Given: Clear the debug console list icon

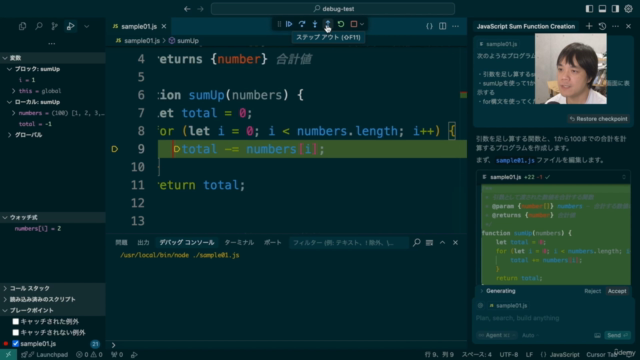Looking at the screenshot, I should tap(429, 242).
